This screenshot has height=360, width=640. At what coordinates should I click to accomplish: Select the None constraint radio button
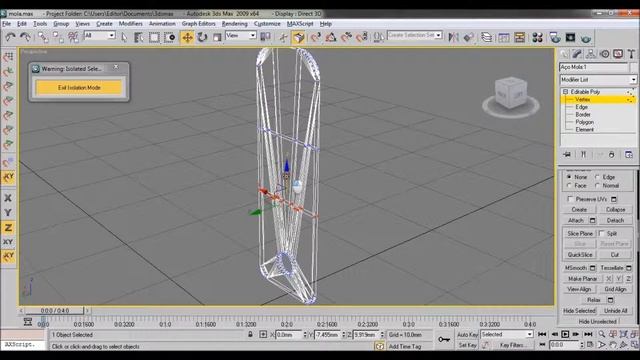point(569,177)
